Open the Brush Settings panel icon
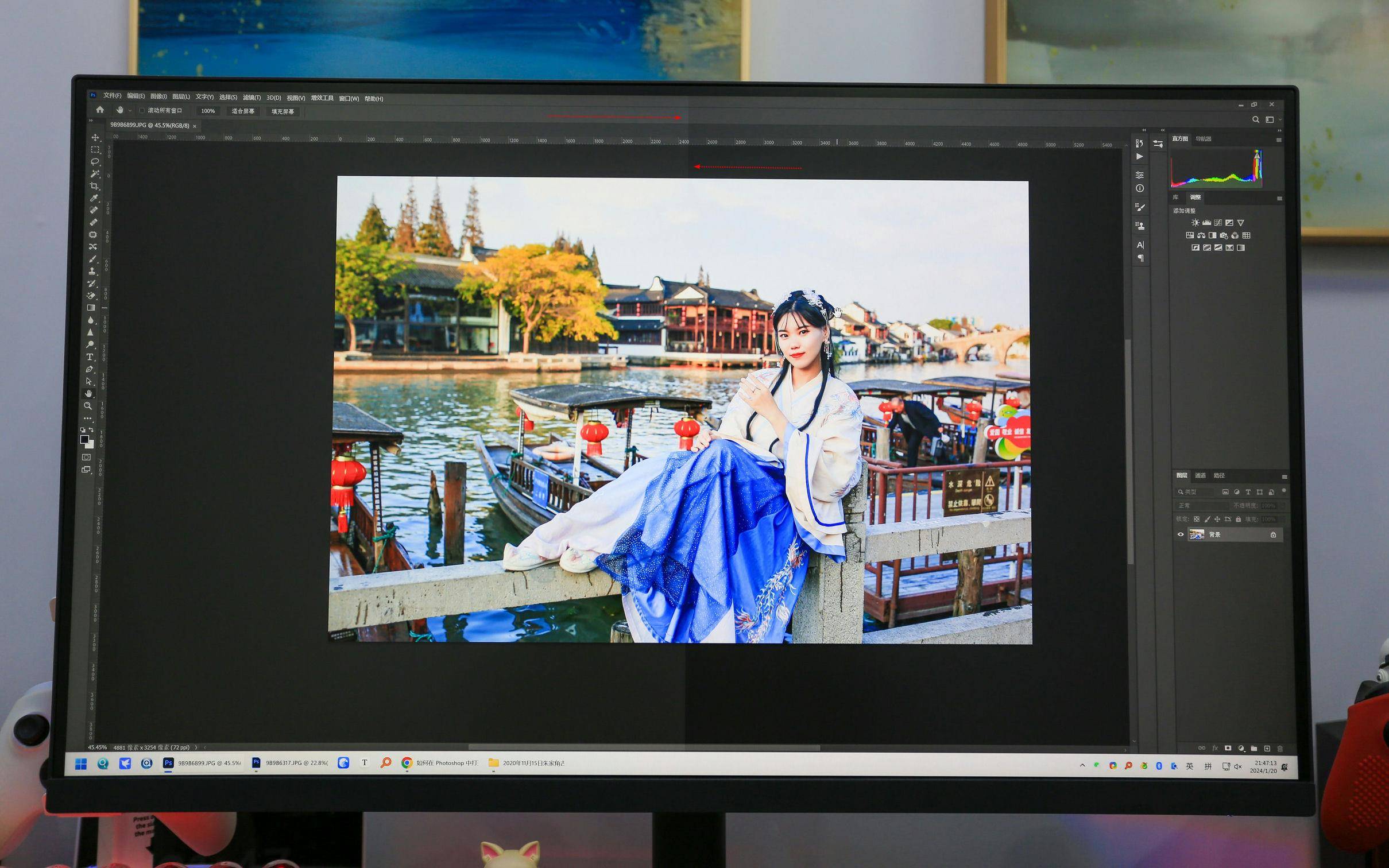The width and height of the screenshot is (1389, 868). [1140, 207]
